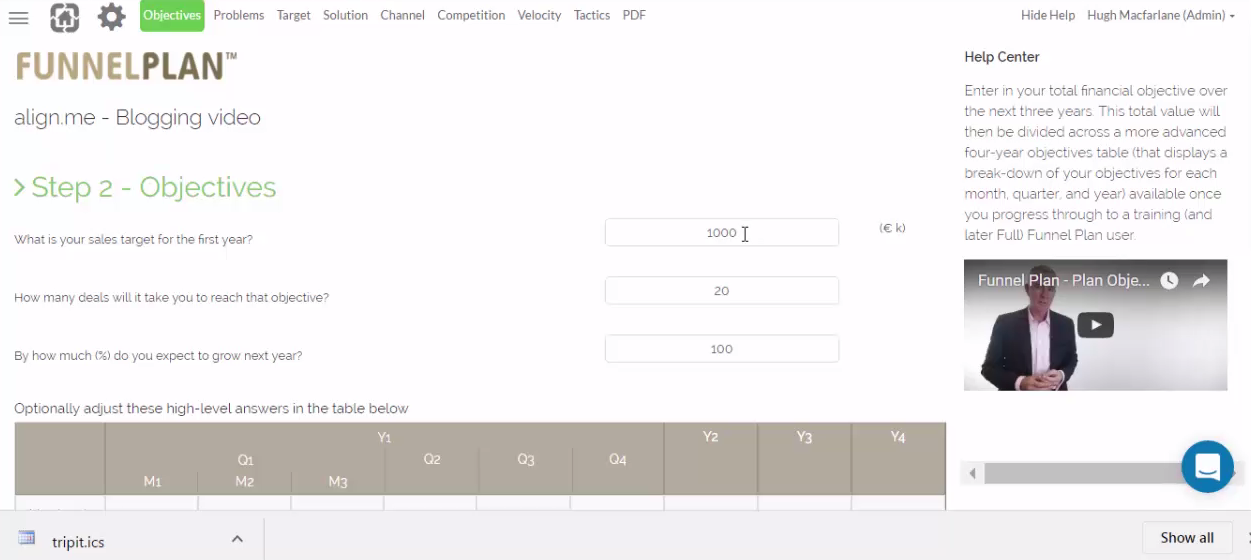Go to the Competition tab
The image size is (1251, 560).
[471, 15]
